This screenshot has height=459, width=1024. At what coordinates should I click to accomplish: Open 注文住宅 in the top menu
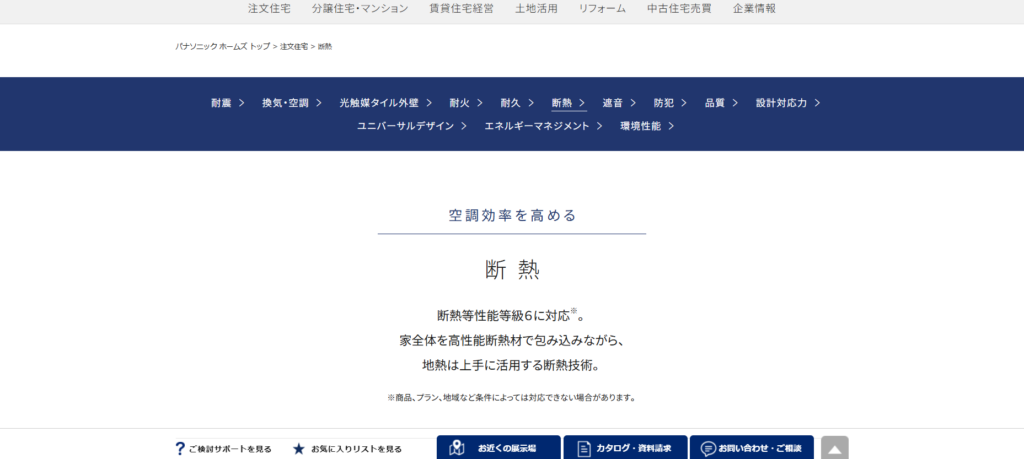(267, 8)
